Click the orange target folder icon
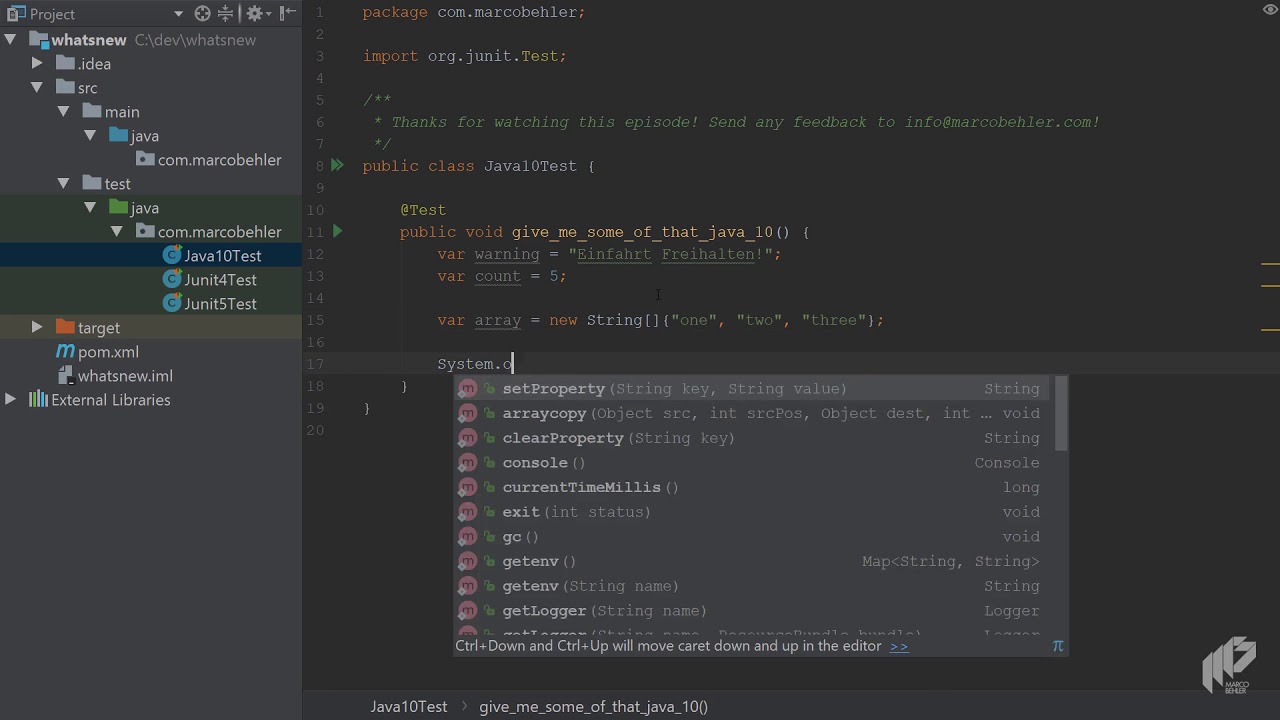Viewport: 1280px width, 720px height. pyautogui.click(x=65, y=327)
